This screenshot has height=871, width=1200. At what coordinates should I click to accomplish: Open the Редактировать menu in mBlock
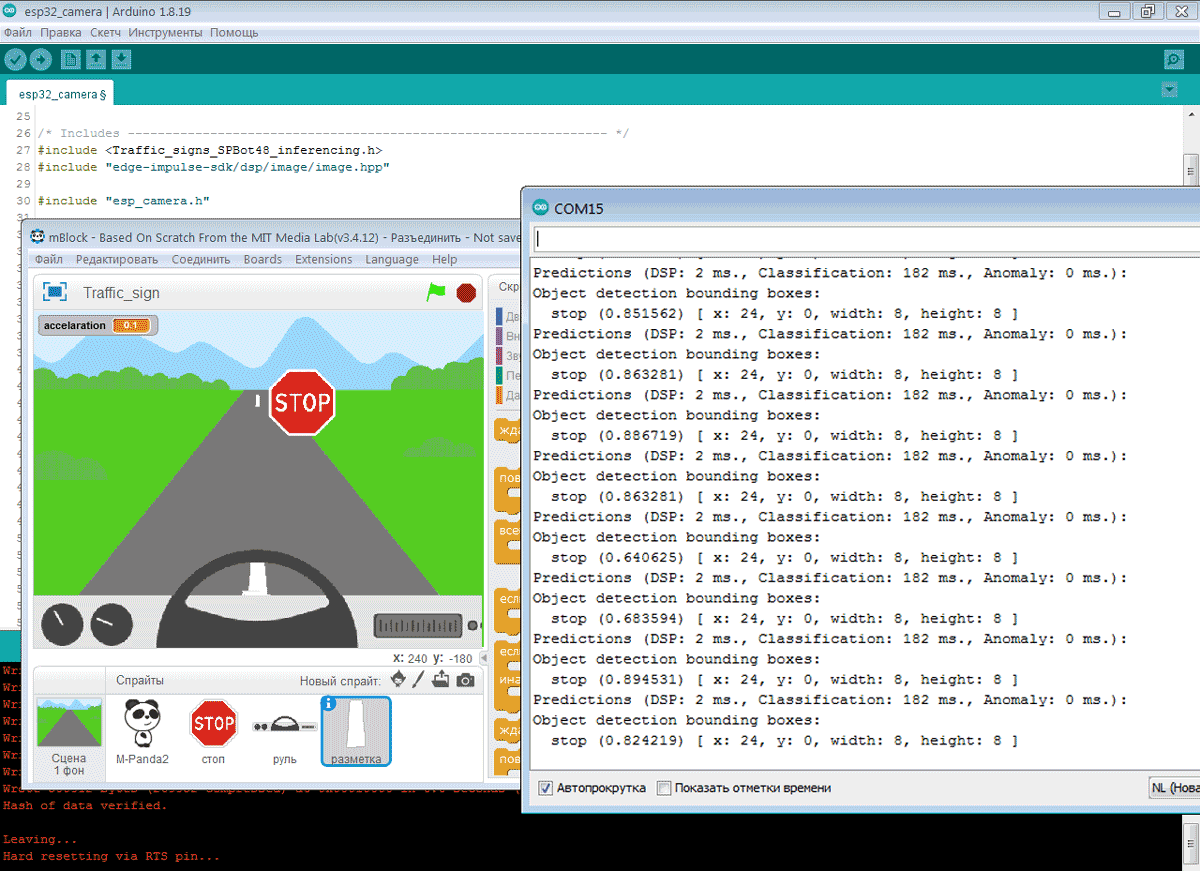[x=117, y=259]
